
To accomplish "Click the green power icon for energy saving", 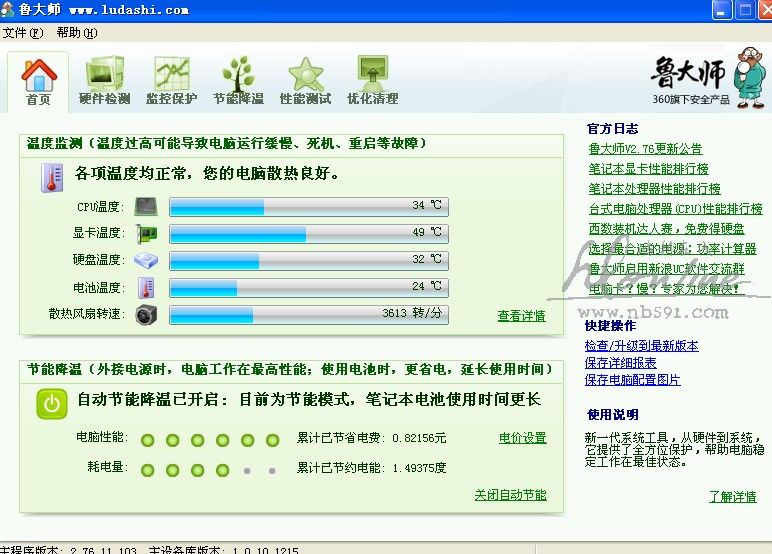I will point(52,403).
